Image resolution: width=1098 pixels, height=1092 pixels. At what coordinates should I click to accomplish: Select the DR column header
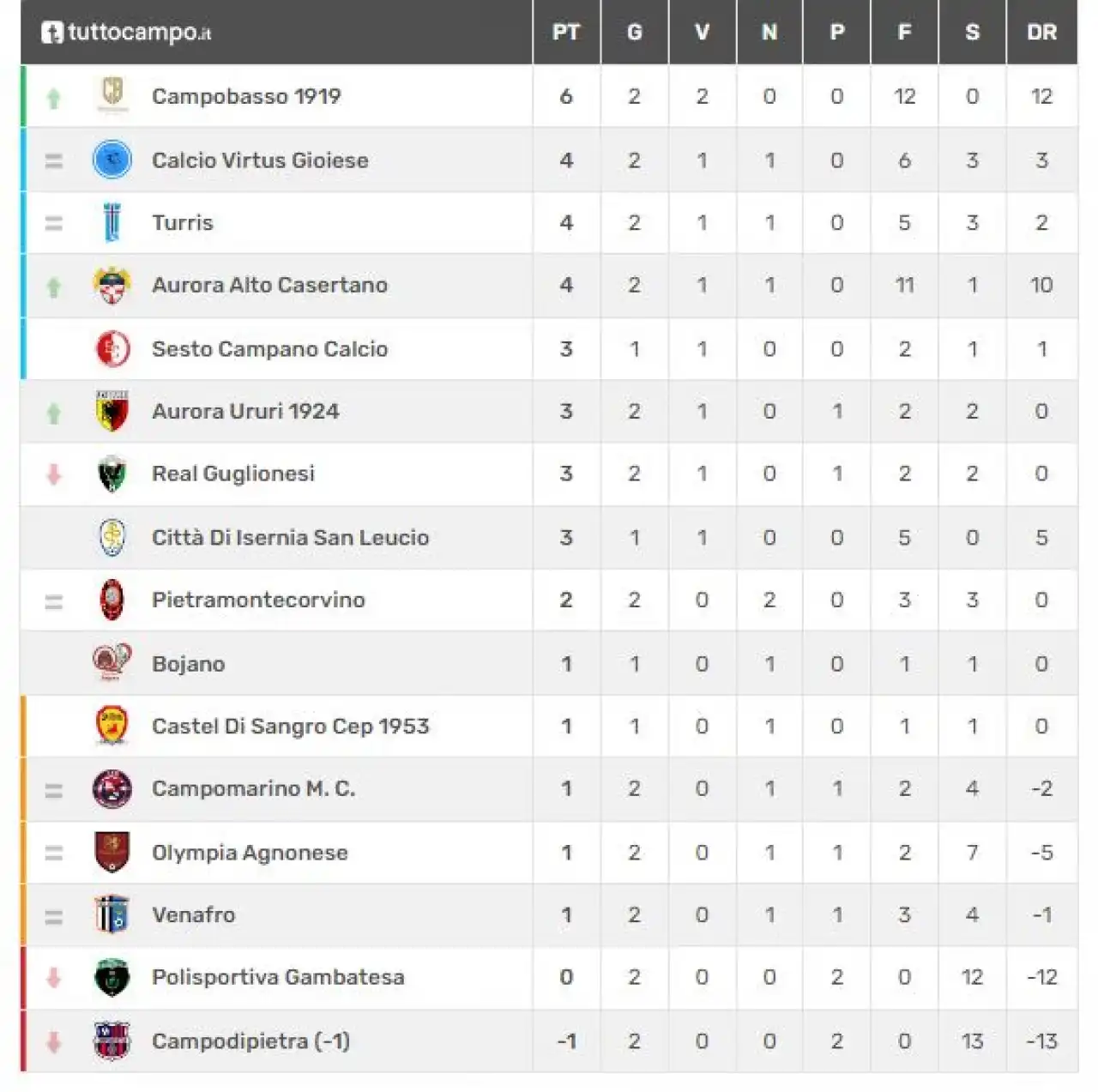point(1041,33)
